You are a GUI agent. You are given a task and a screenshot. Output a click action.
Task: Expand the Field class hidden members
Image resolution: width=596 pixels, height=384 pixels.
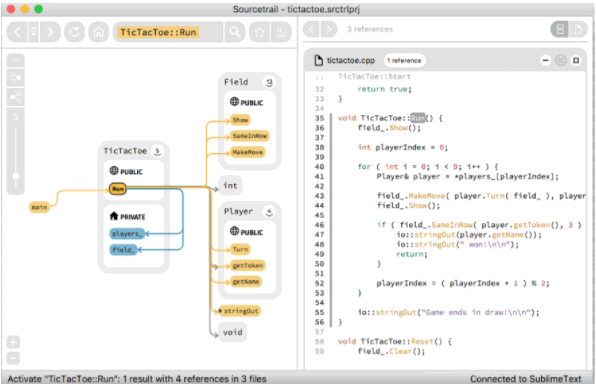click(269, 82)
